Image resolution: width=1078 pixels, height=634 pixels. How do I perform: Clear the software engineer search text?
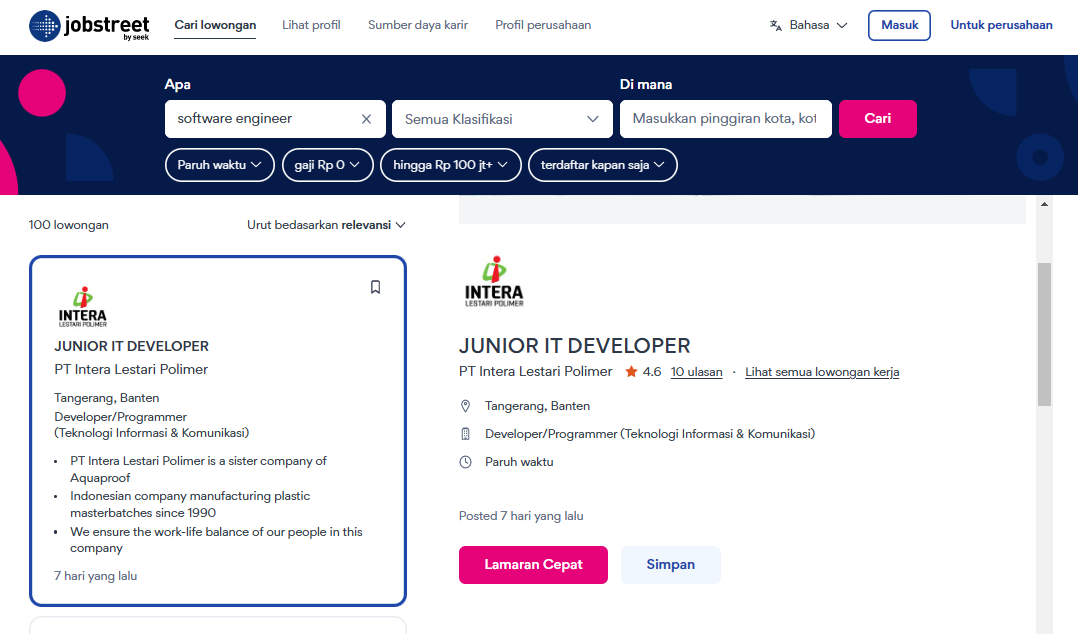(x=366, y=119)
